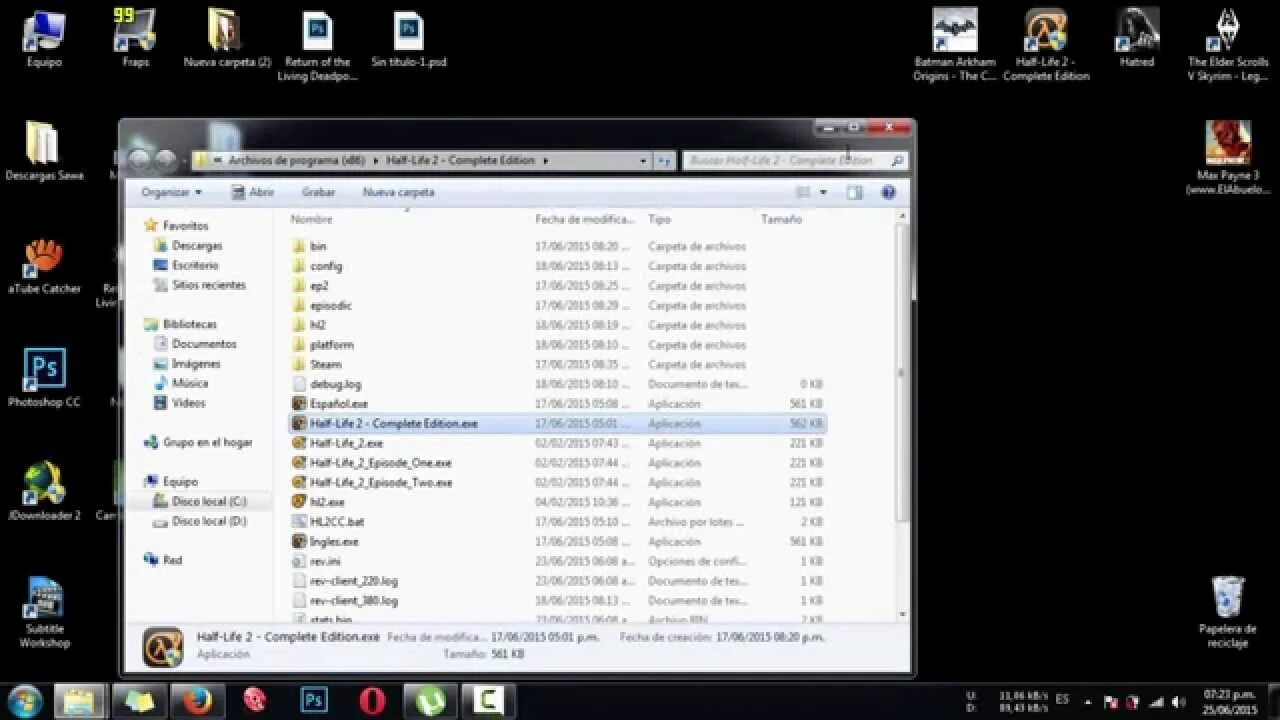Open Opera from the taskbar
The image size is (1280, 720).
pyautogui.click(x=372, y=700)
